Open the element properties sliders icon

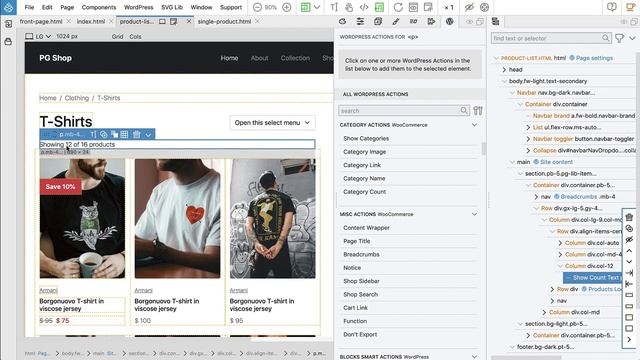tap(360, 22)
